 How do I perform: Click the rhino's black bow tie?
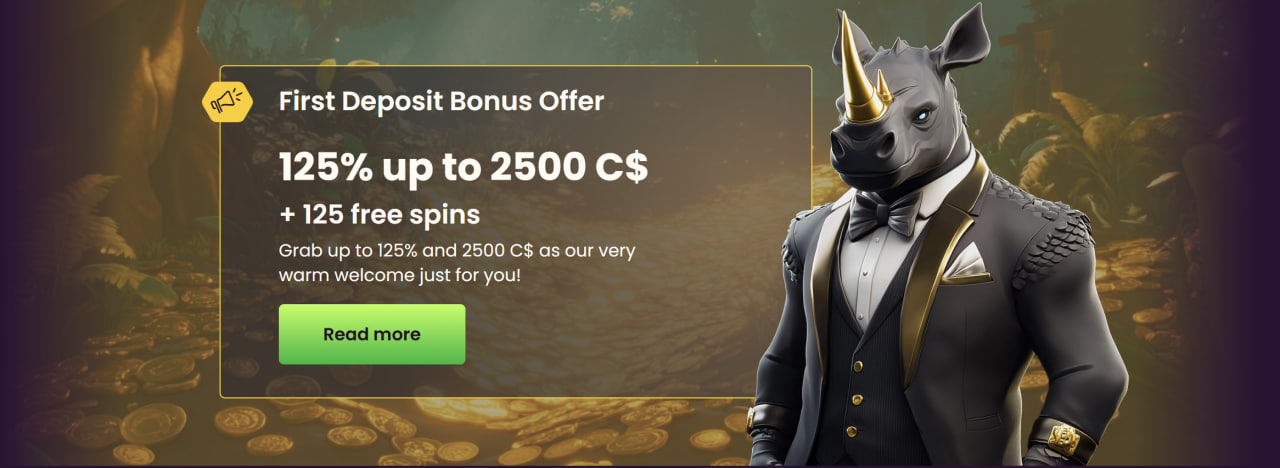(x=884, y=214)
